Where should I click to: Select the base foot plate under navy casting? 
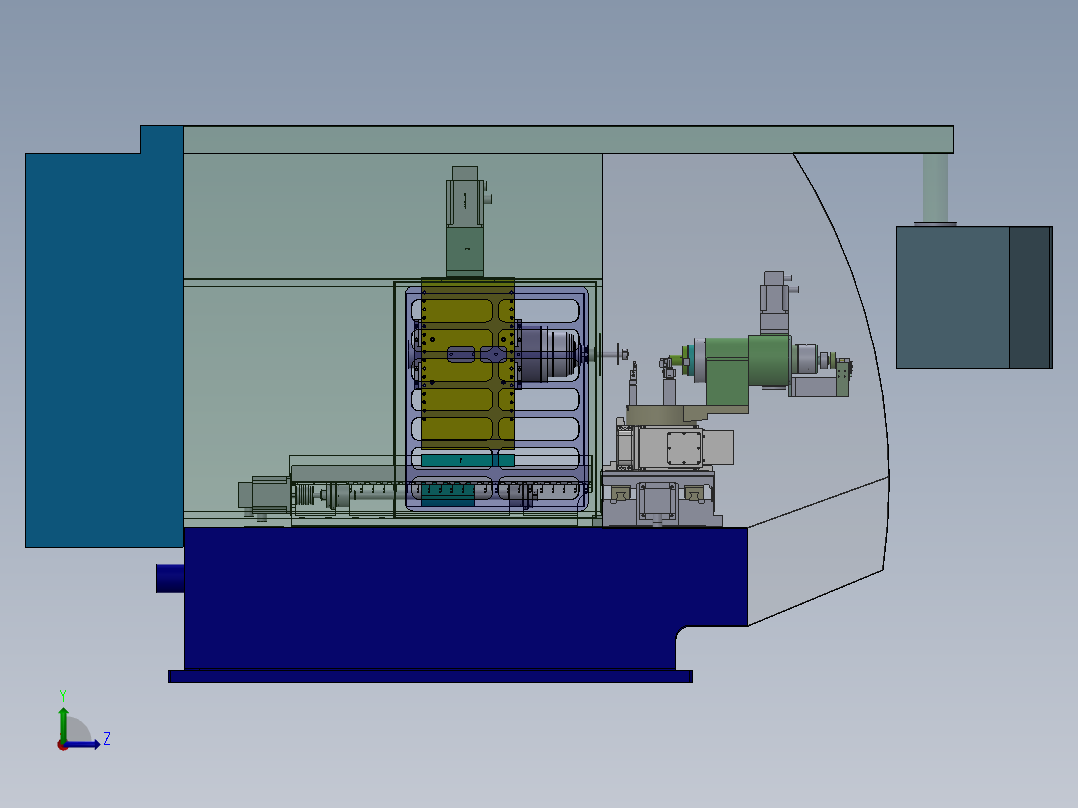point(430,677)
